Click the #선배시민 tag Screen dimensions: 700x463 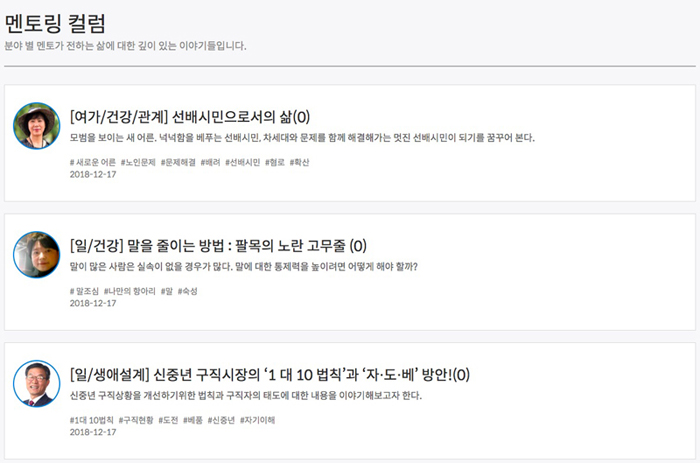(244, 162)
